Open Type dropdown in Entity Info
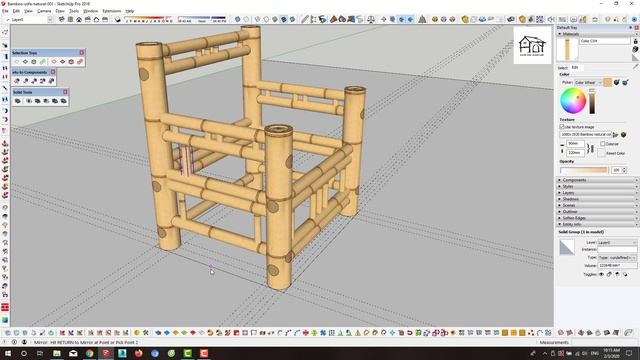640x360 pixels. tap(617, 258)
